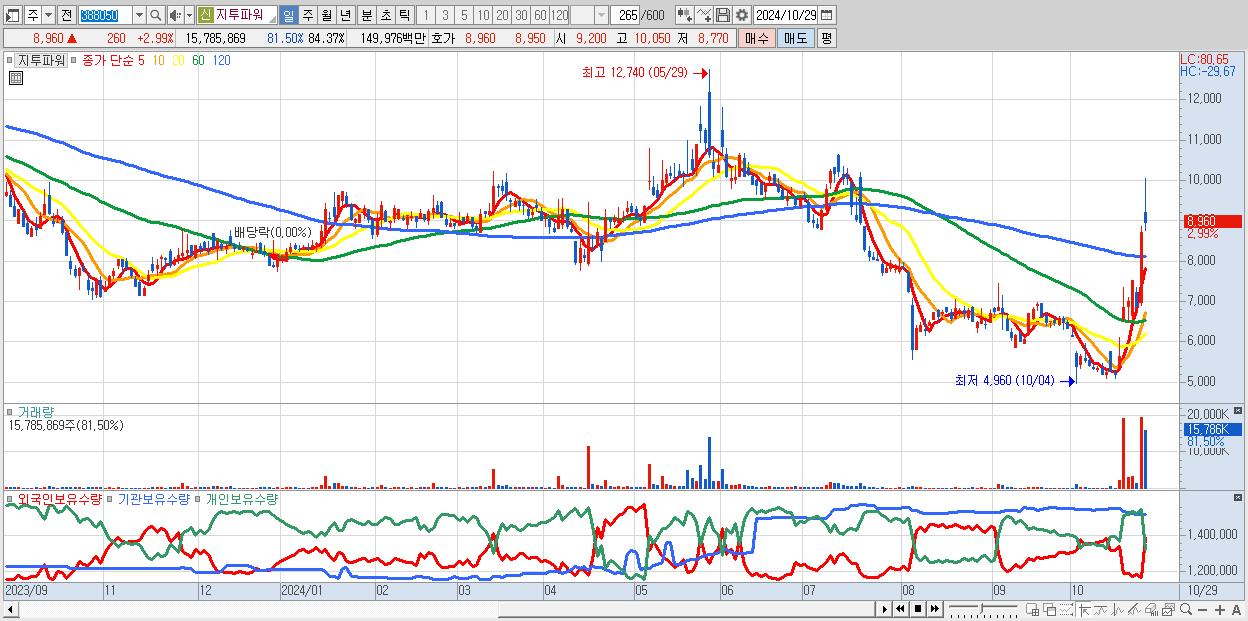Click the chart window overlay icon at bottom
This screenshot has height=621, width=1248.
1169,609
